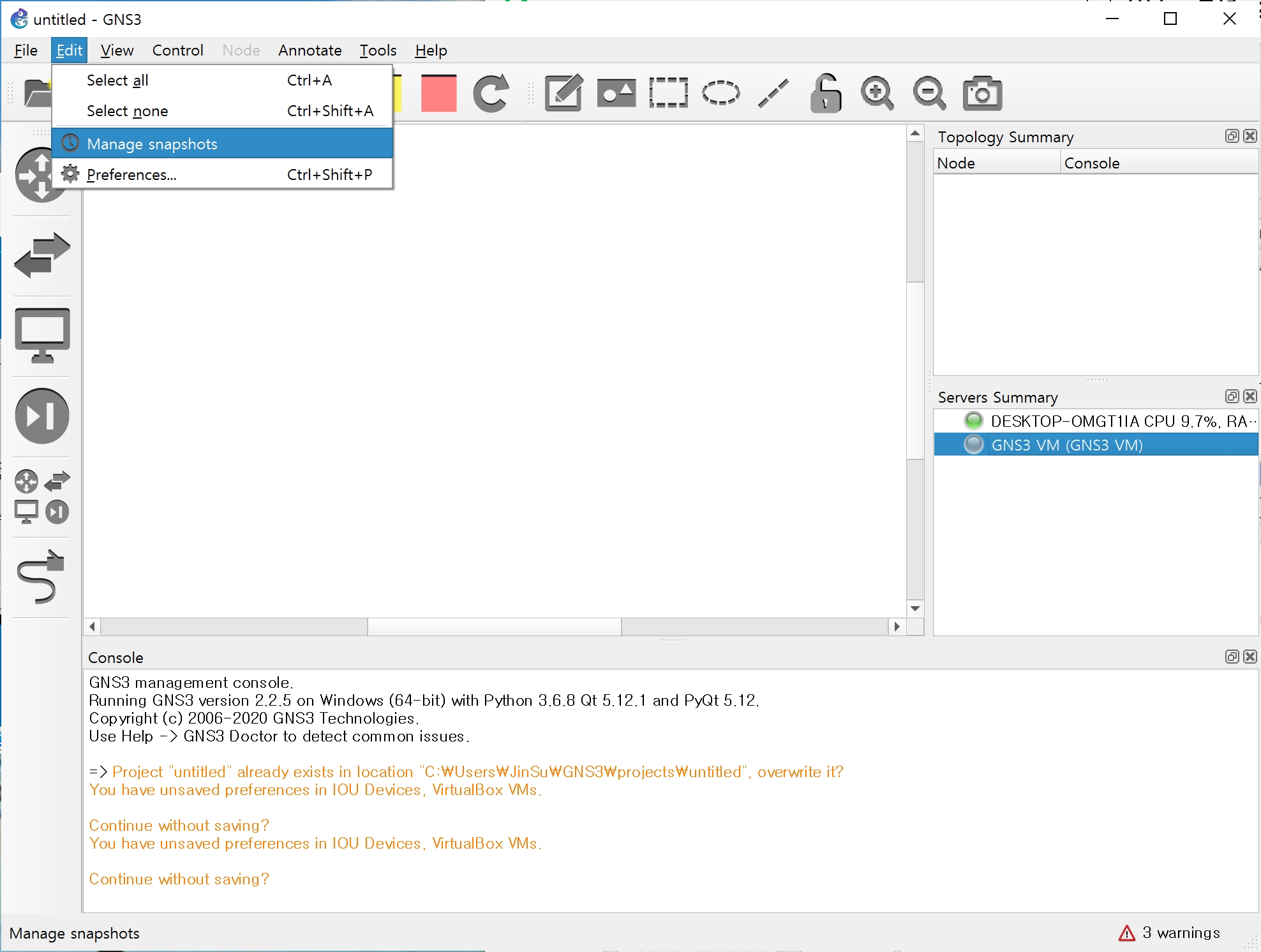Select the Draw rectangle tool
Screen dimensions: 1261x952
pyautogui.click(x=668, y=93)
